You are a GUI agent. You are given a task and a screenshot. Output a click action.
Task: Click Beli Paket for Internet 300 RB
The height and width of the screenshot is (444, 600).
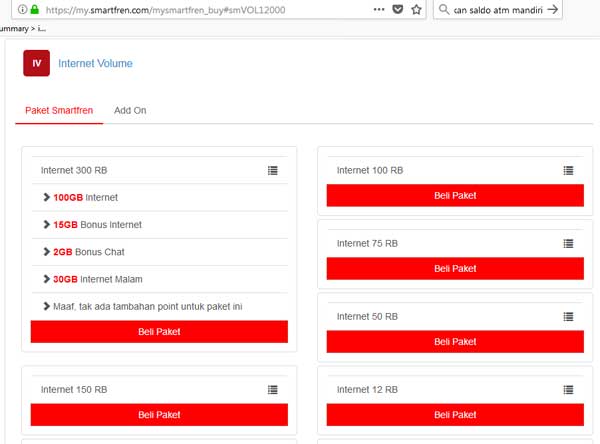pos(159,331)
